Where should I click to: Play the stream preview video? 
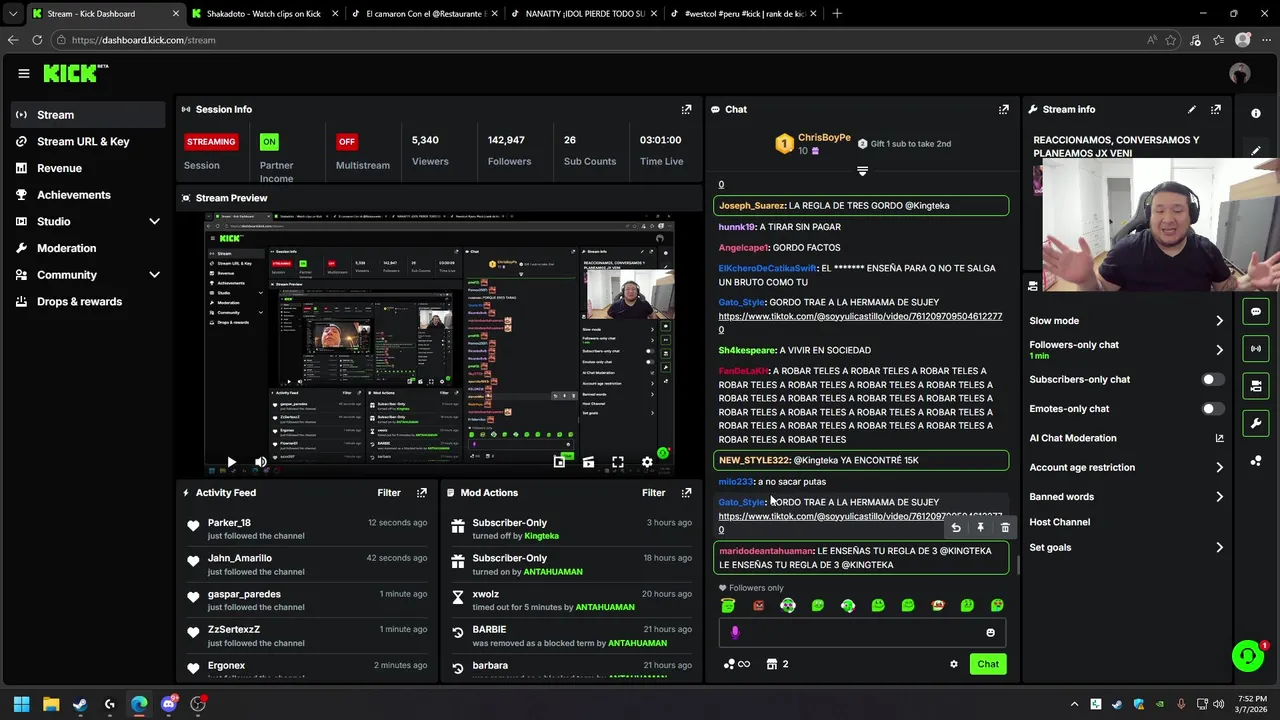(231, 462)
